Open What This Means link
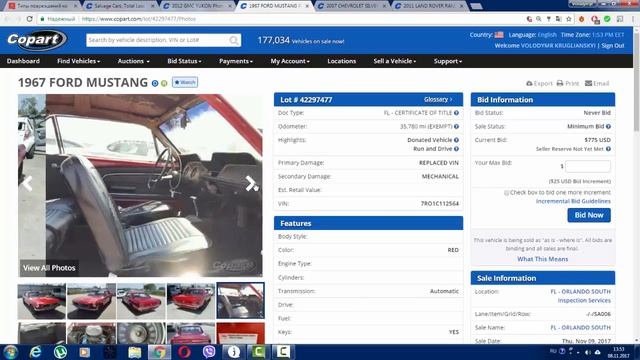Screen dimensions: 640x360 542,259
